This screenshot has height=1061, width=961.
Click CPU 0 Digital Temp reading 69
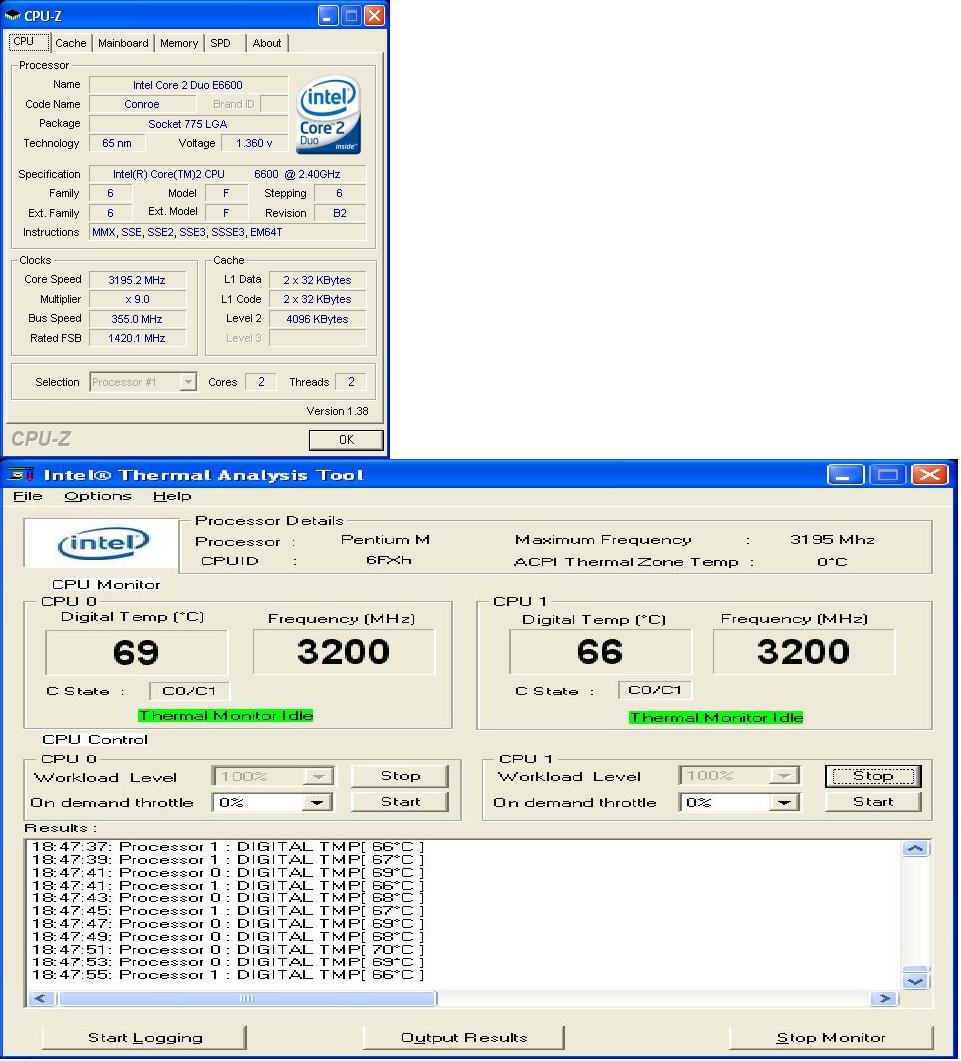(x=136, y=652)
